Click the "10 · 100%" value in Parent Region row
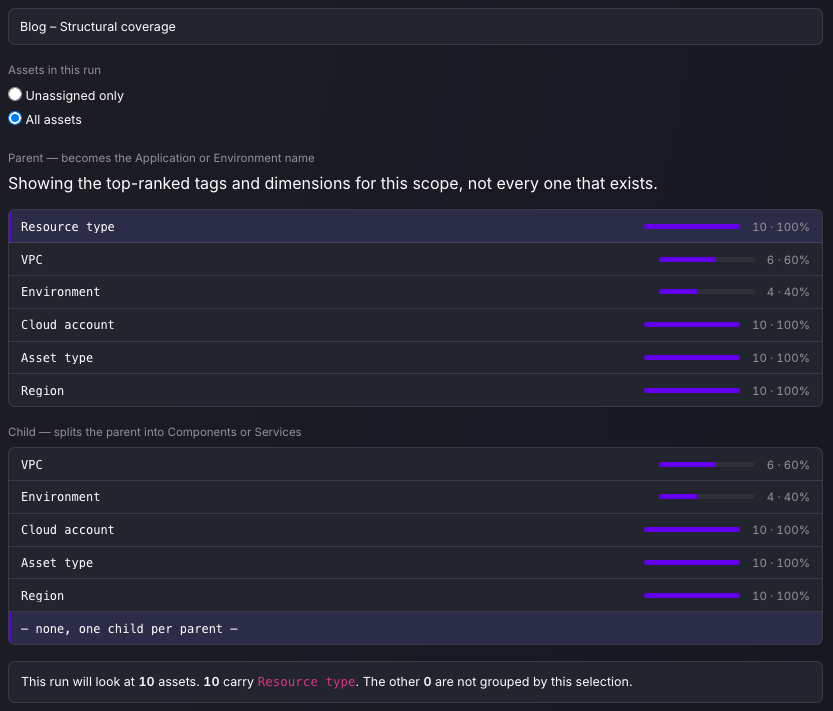Screen dimensions: 833x711 780,391
